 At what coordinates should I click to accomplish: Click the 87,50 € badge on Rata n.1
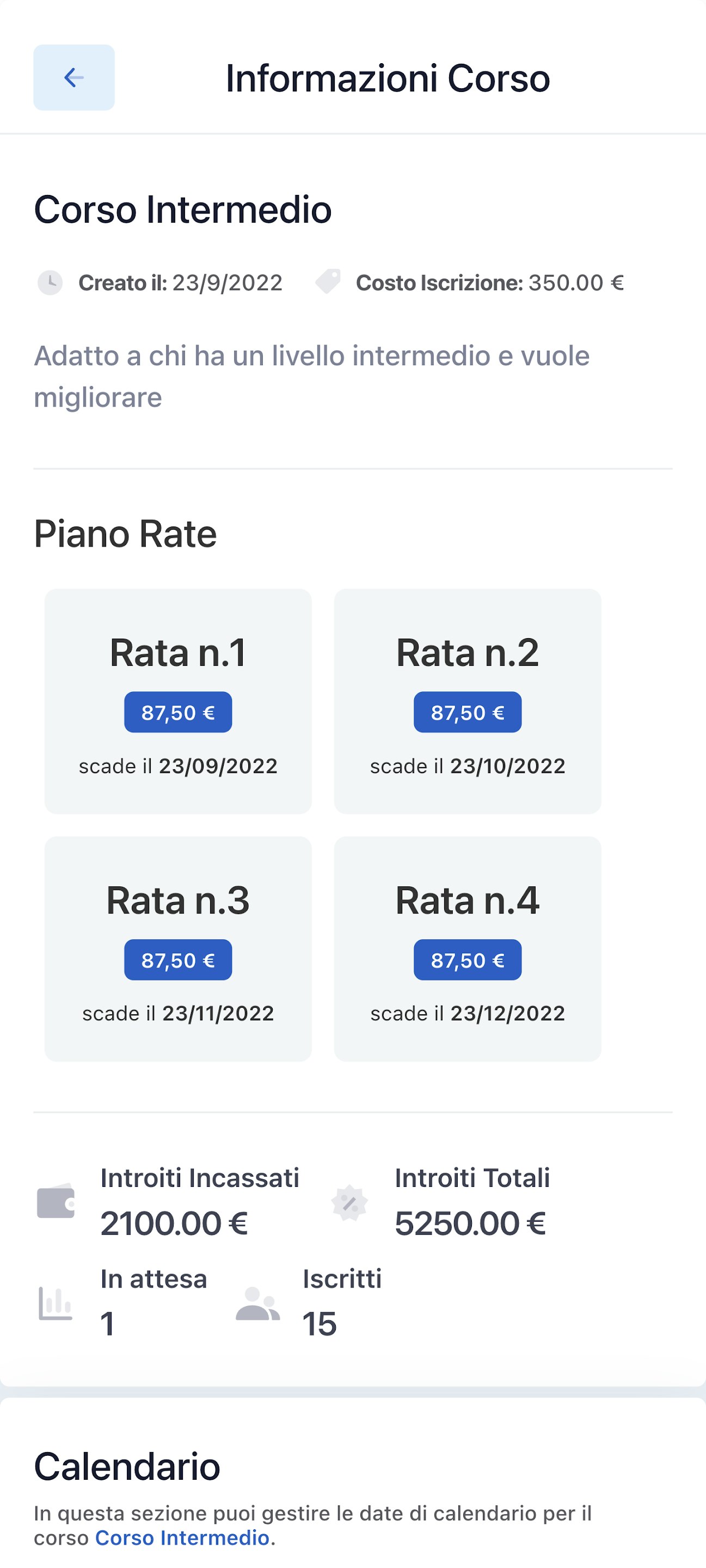(x=179, y=712)
